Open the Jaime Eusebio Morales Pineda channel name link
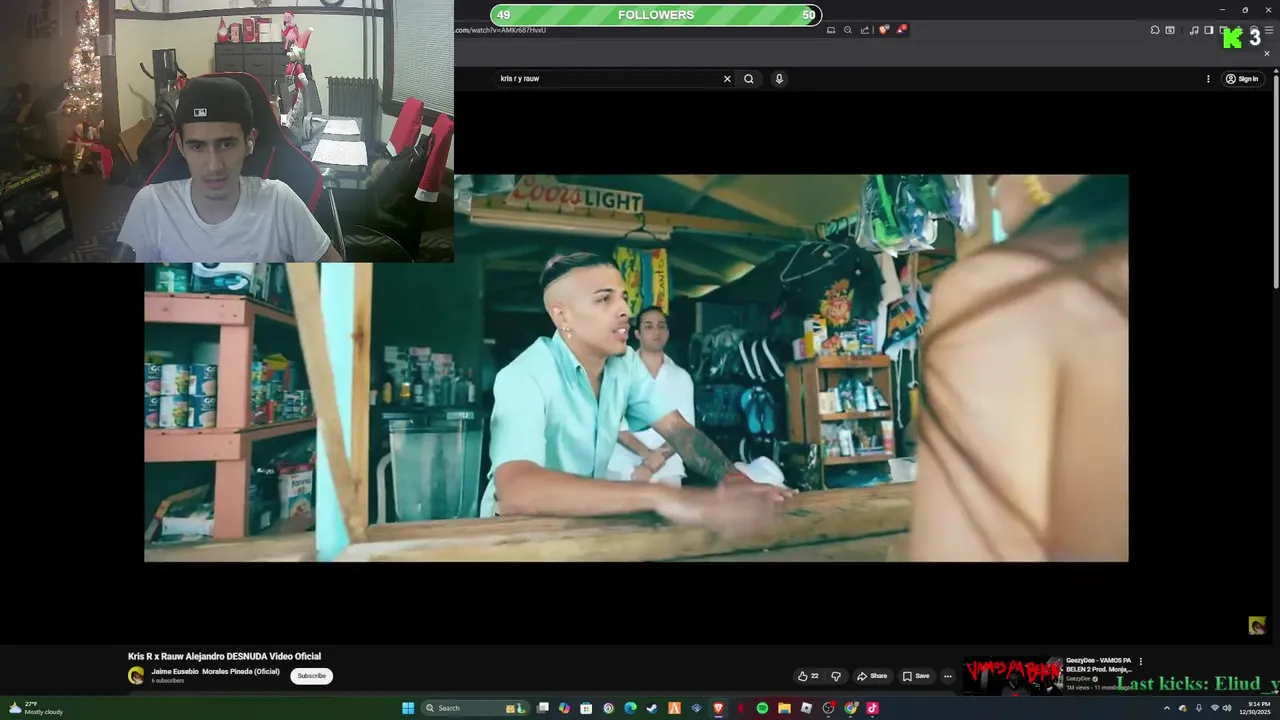 click(215, 672)
